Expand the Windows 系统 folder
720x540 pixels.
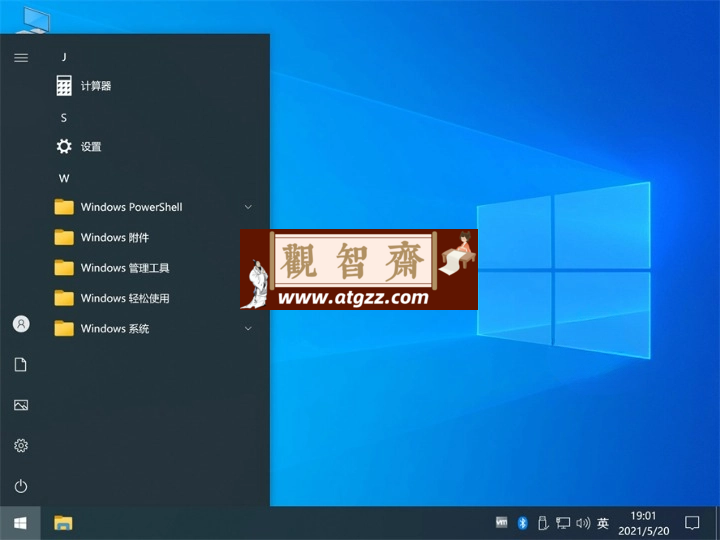click(x=155, y=328)
